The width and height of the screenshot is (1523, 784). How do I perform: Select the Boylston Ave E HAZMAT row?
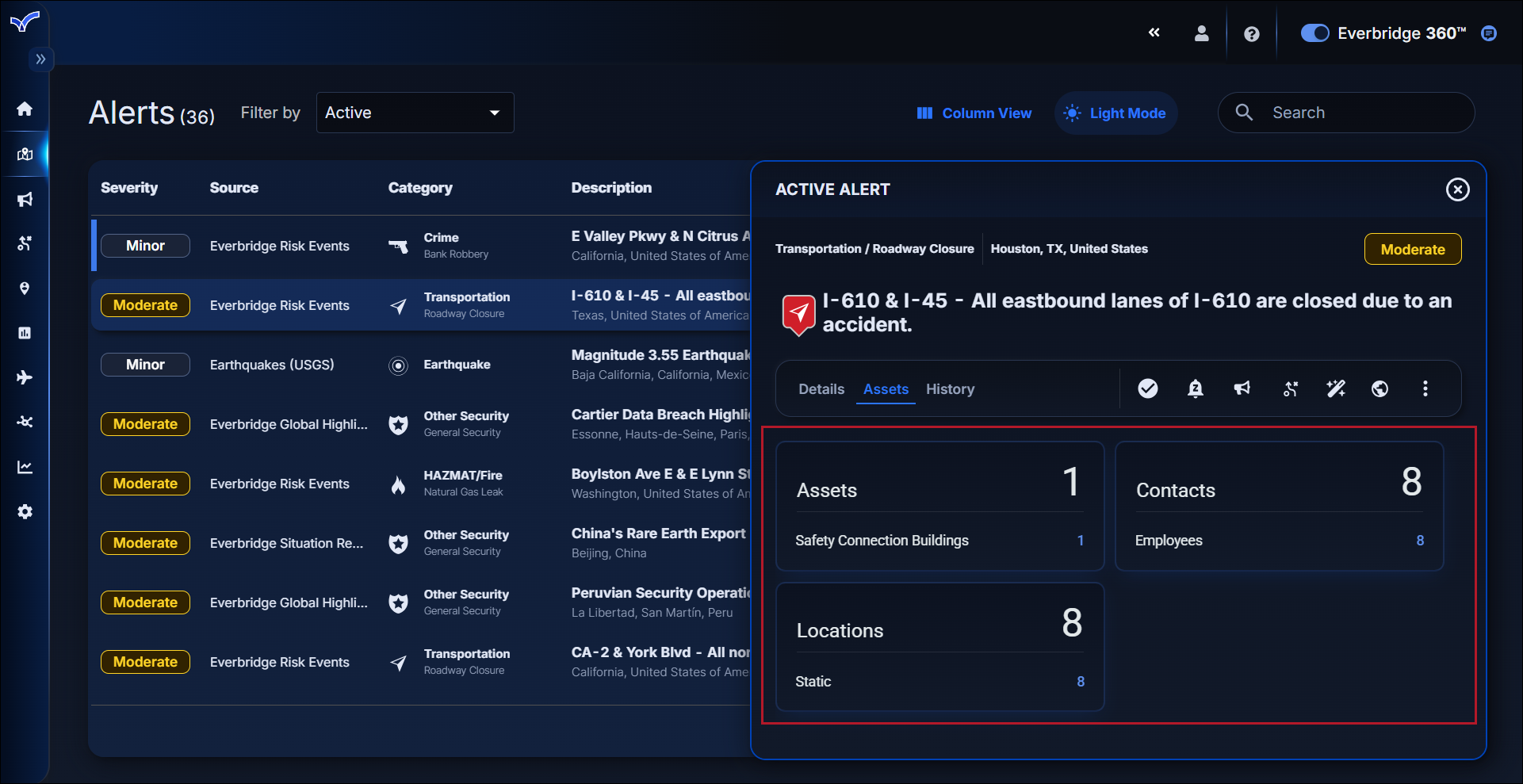coord(422,484)
